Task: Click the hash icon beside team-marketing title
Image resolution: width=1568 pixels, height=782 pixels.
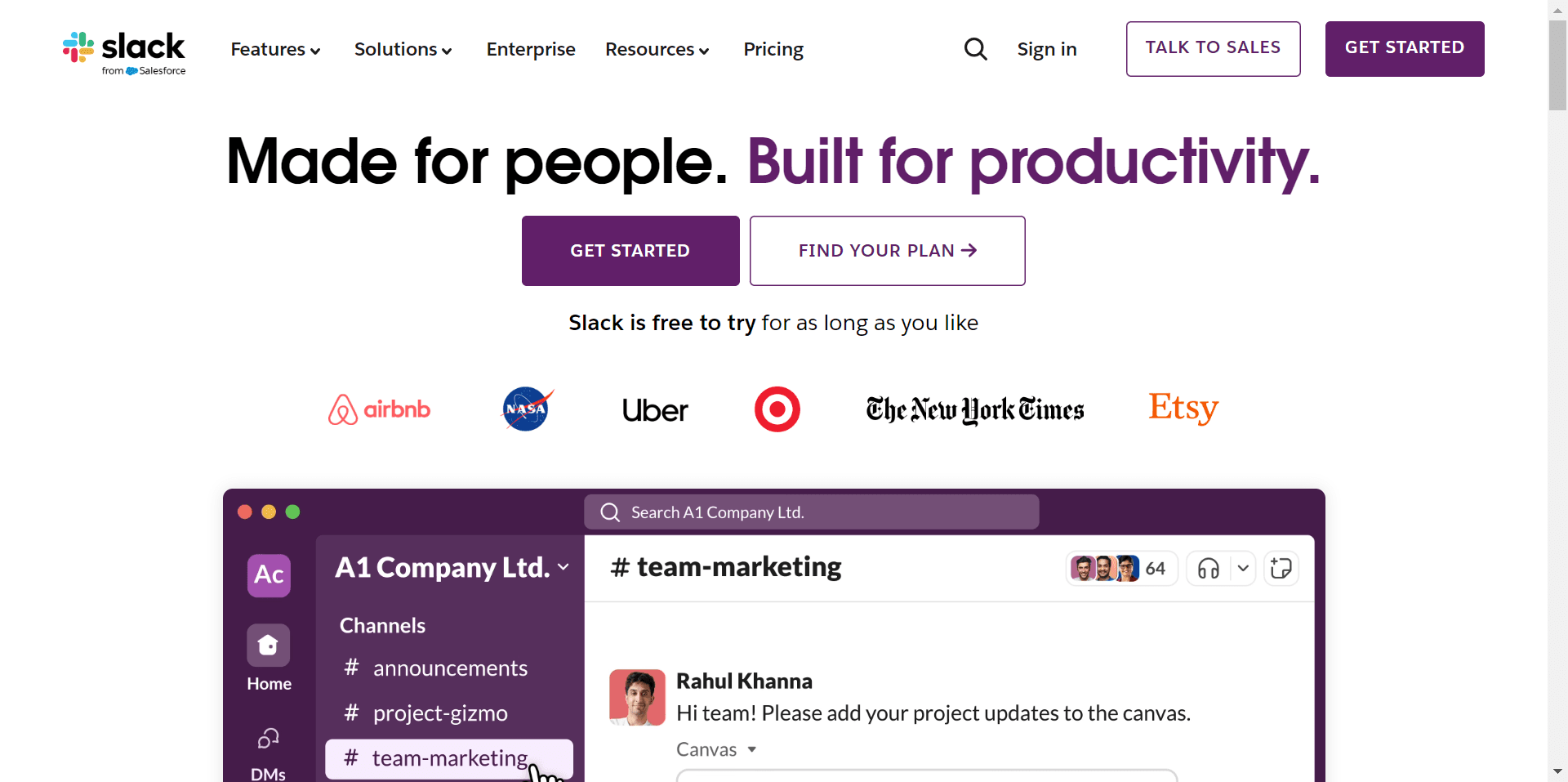Action: click(x=619, y=567)
